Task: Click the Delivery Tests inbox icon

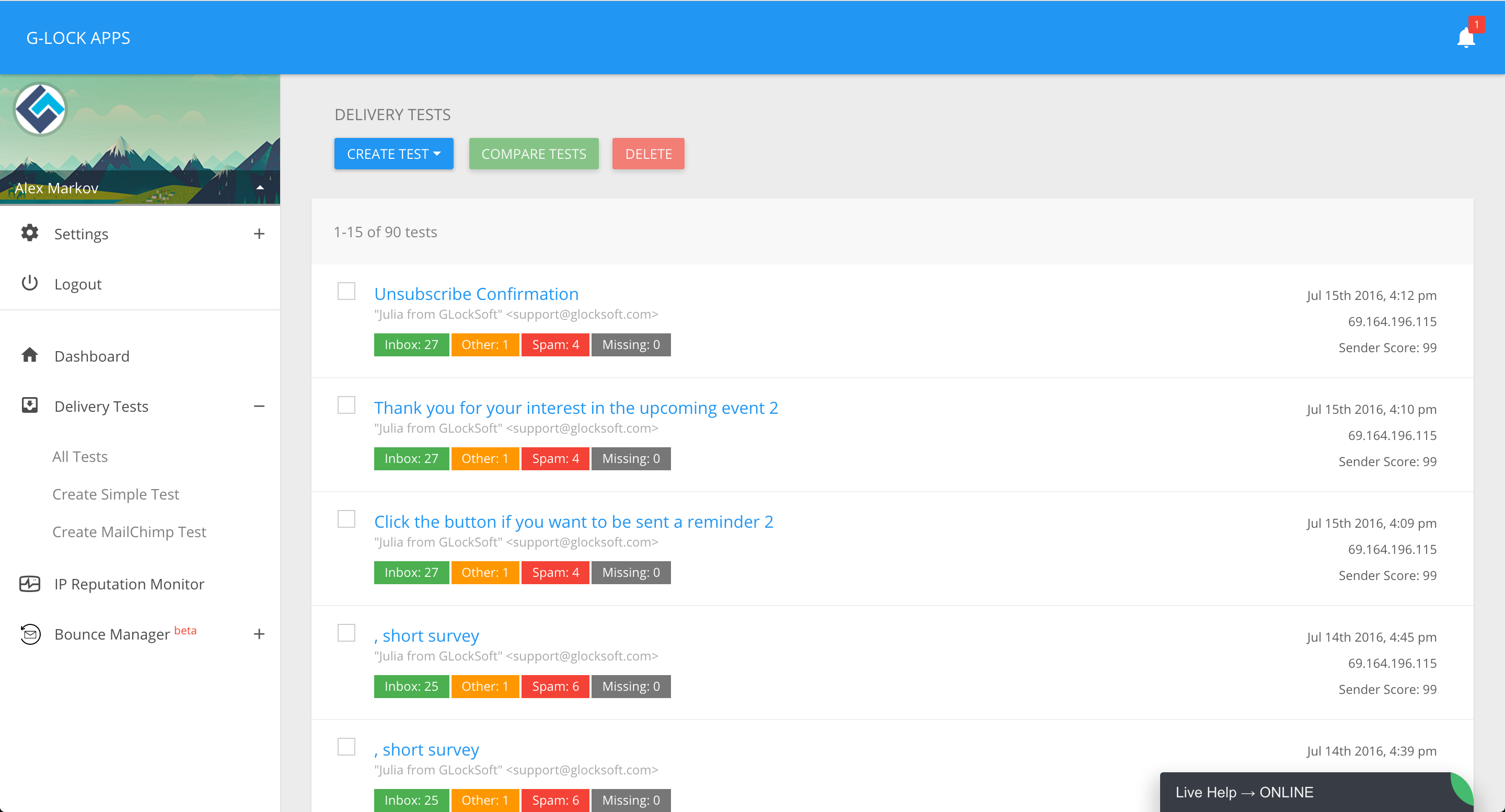Action: pyautogui.click(x=29, y=405)
